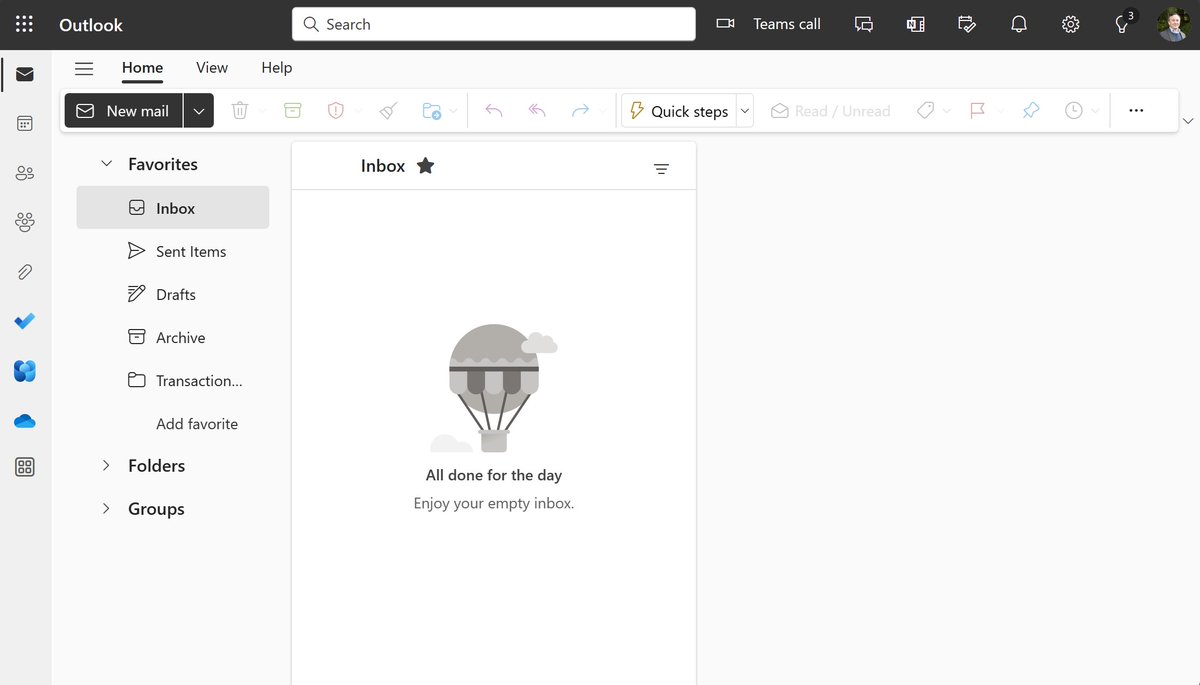This screenshot has height=685, width=1200.
Task: Open the Calendar from the left rail
Action: point(24,122)
